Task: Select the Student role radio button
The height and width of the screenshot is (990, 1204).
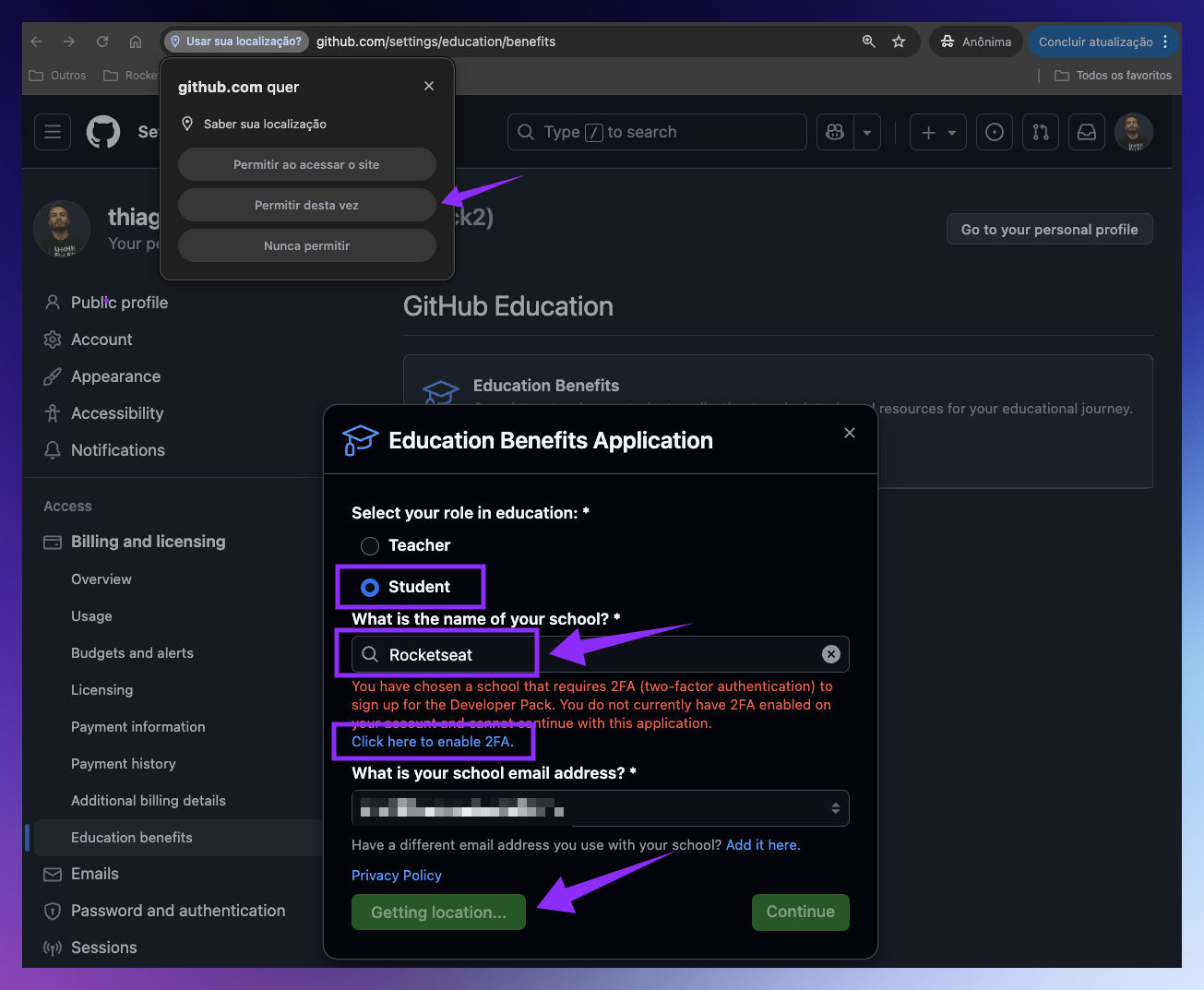Action: pos(370,588)
